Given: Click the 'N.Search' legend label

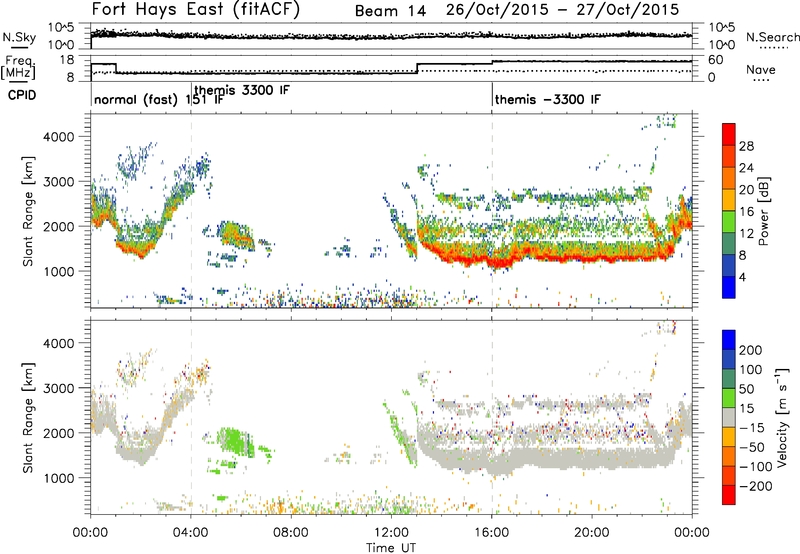Looking at the screenshot, I should click(x=772, y=37).
